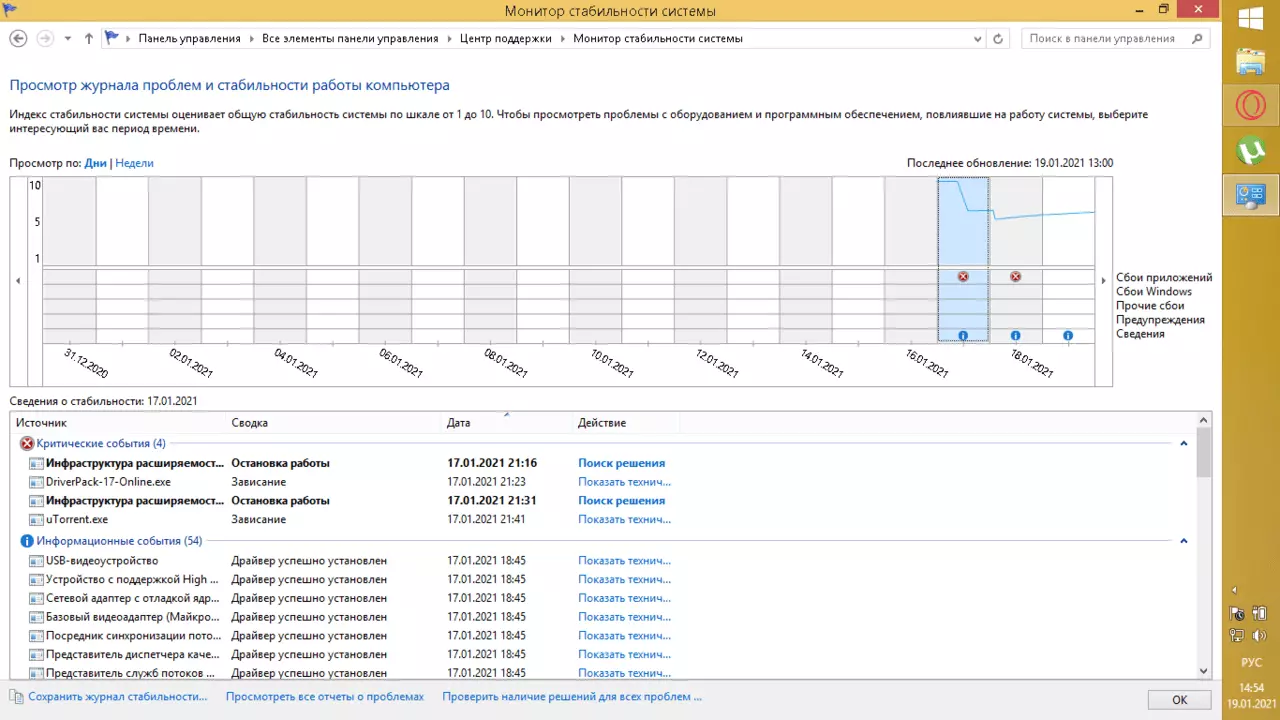The width and height of the screenshot is (1280, 720).
Task: Go to Все элементы панели управления breadcrumb
Action: [350, 39]
